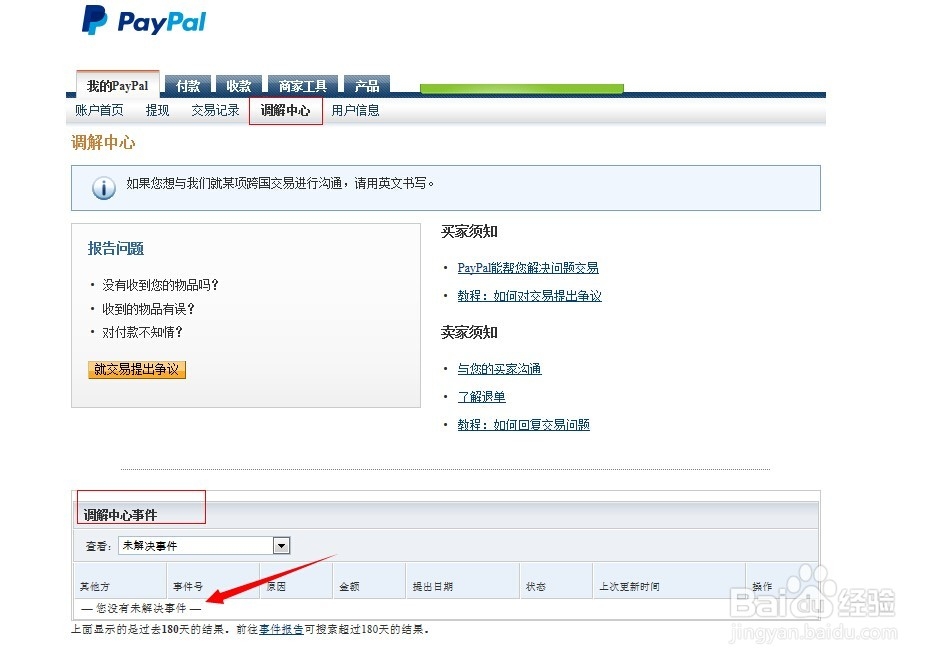
Task: Open 交易记录 submenu item
Action: click(x=215, y=110)
